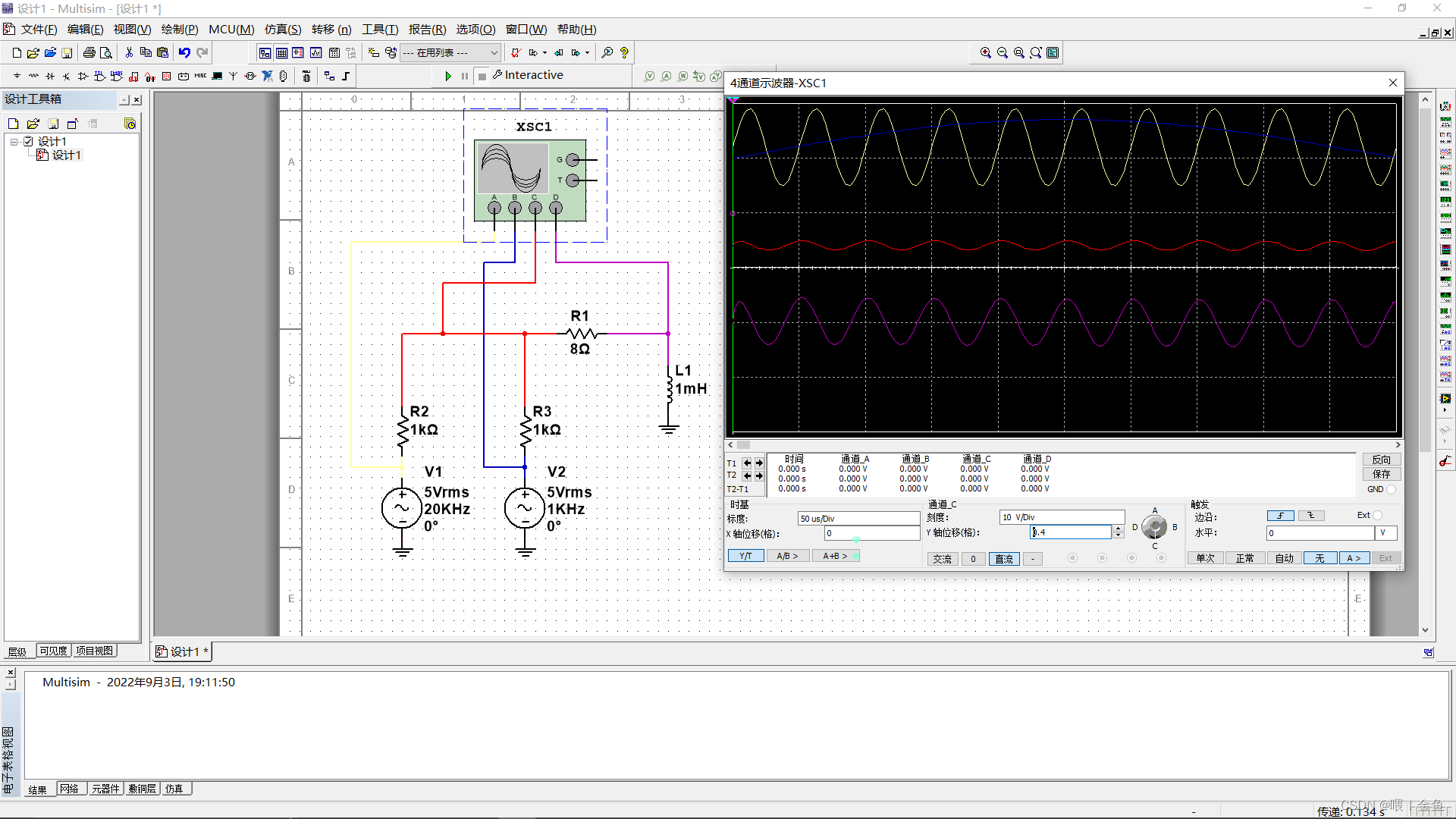Click the Zoom in magnifier icon
The image size is (1456, 819).
pos(985,53)
